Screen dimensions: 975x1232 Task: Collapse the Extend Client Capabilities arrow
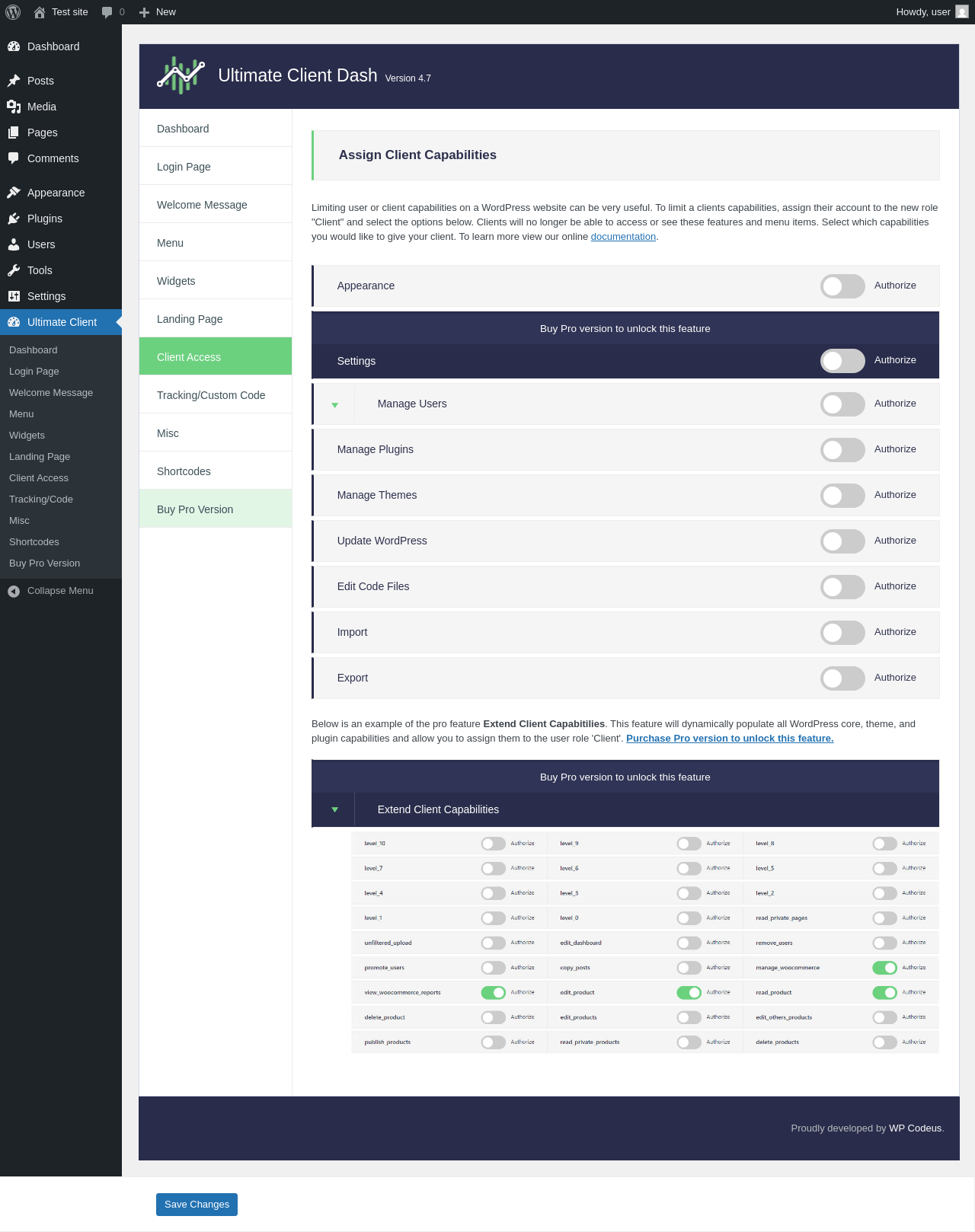[334, 809]
